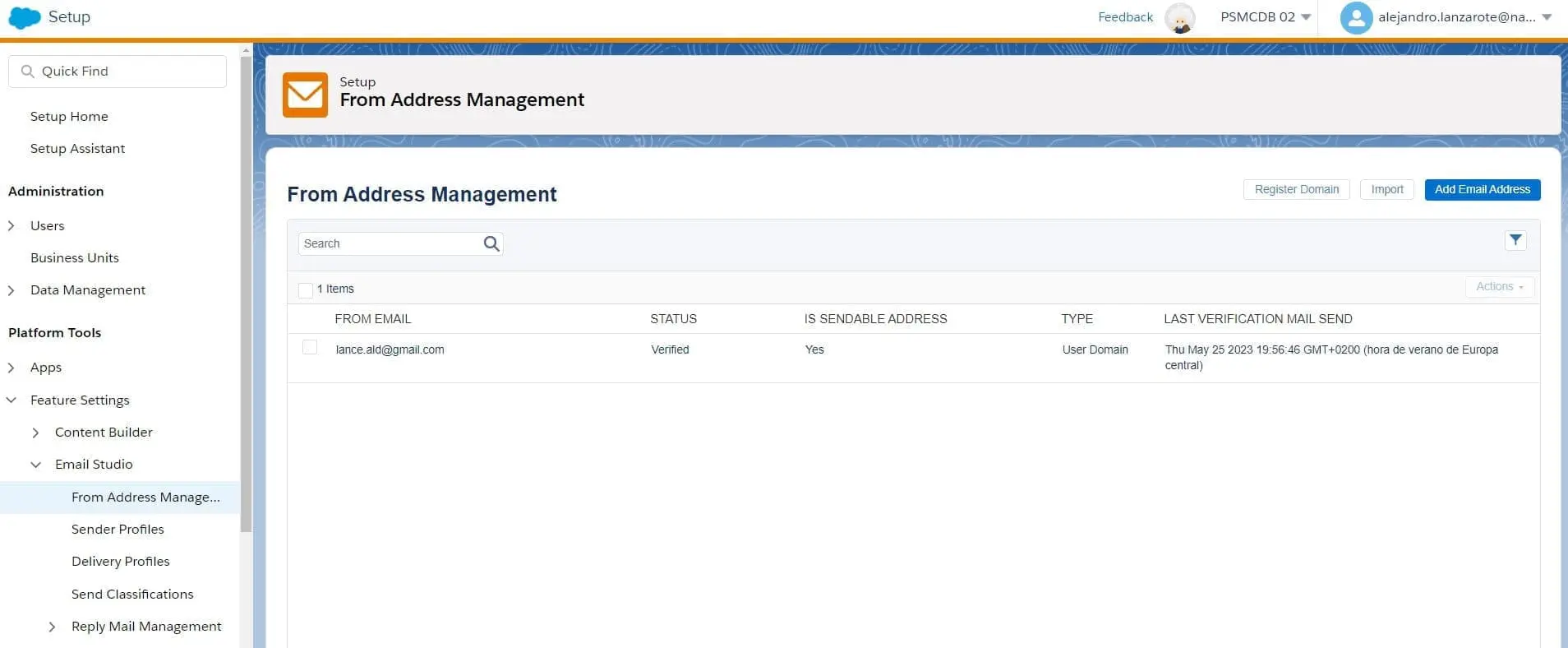The image size is (1568, 648).
Task: Click the Quick Find magnifier icon
Action: (28, 72)
